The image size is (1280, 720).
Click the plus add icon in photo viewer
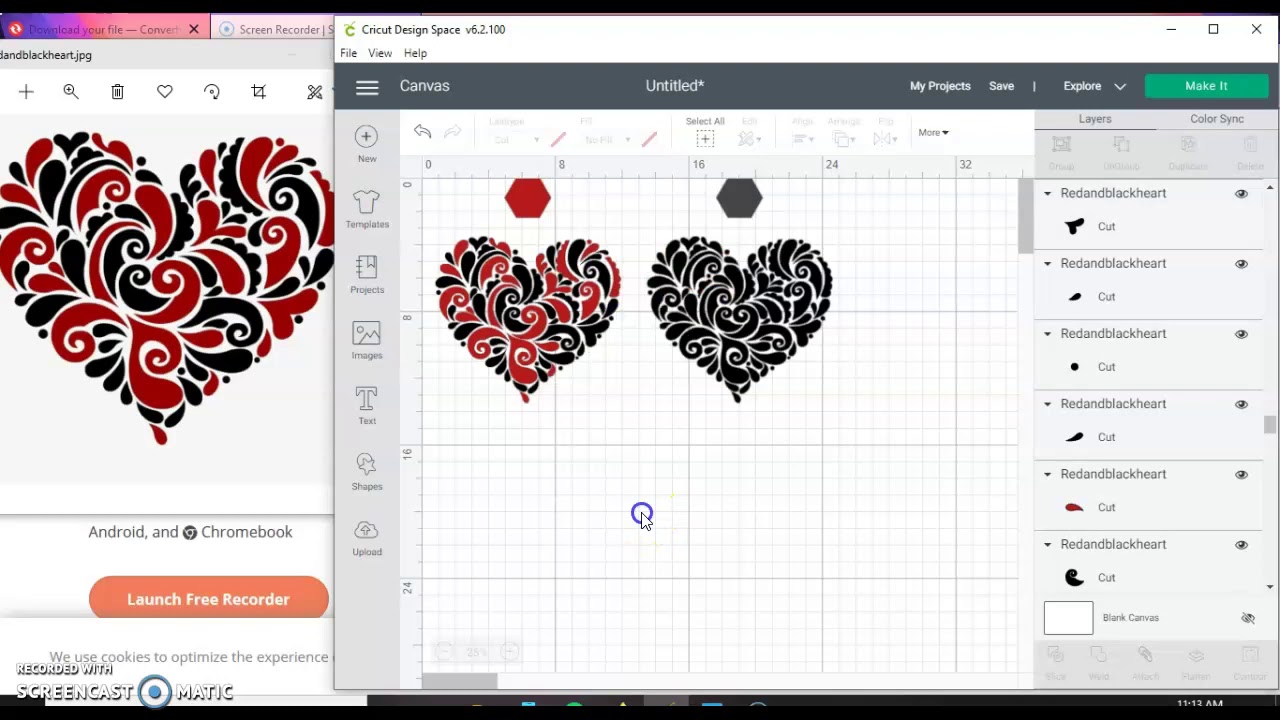(x=26, y=92)
